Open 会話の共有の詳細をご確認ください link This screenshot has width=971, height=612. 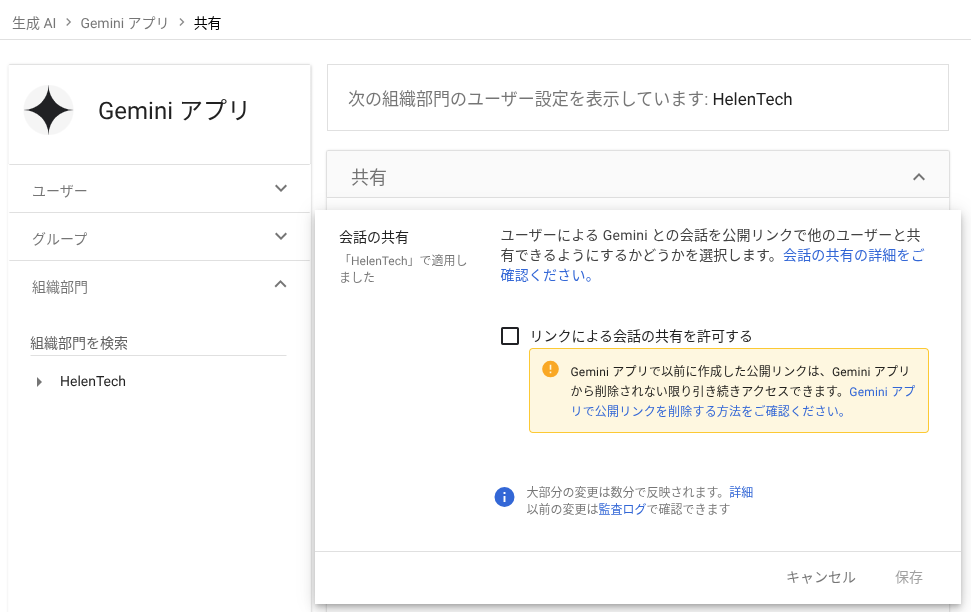(x=853, y=256)
